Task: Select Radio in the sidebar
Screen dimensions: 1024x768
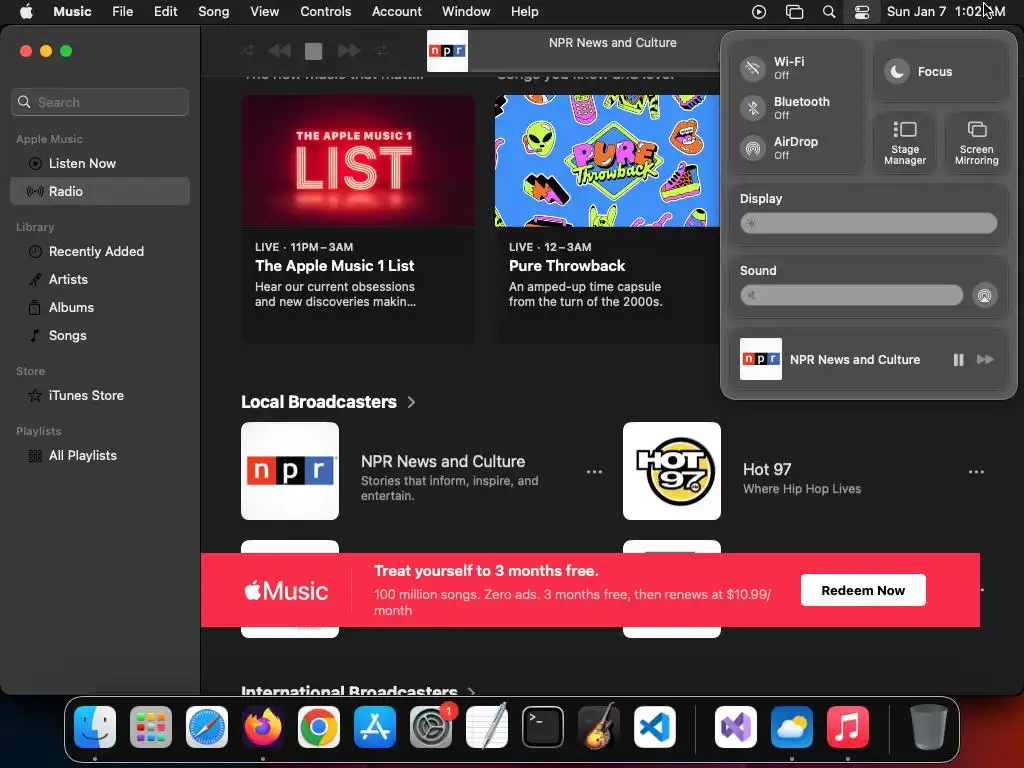Action: (x=100, y=191)
